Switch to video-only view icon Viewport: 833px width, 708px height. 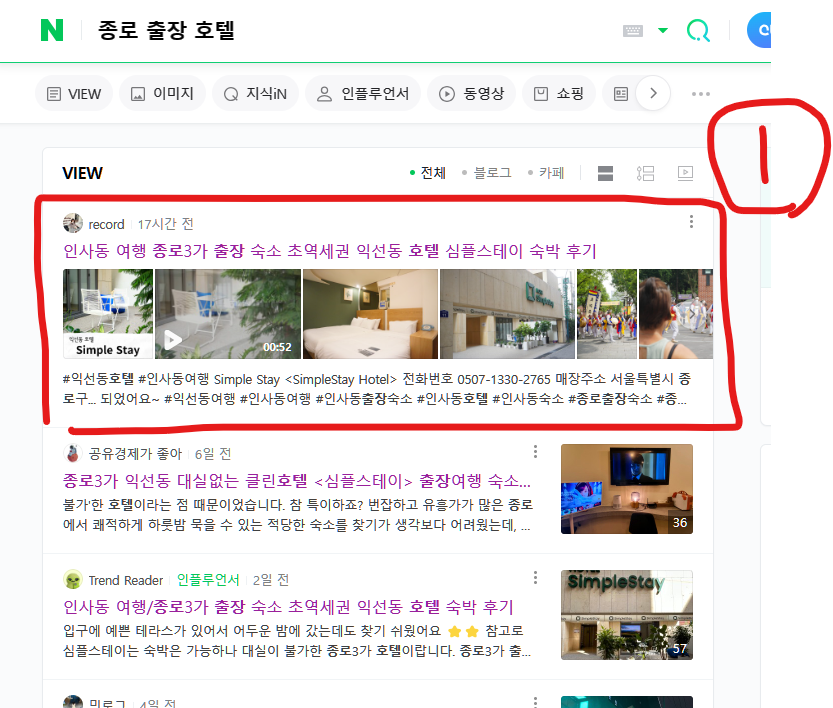click(685, 173)
